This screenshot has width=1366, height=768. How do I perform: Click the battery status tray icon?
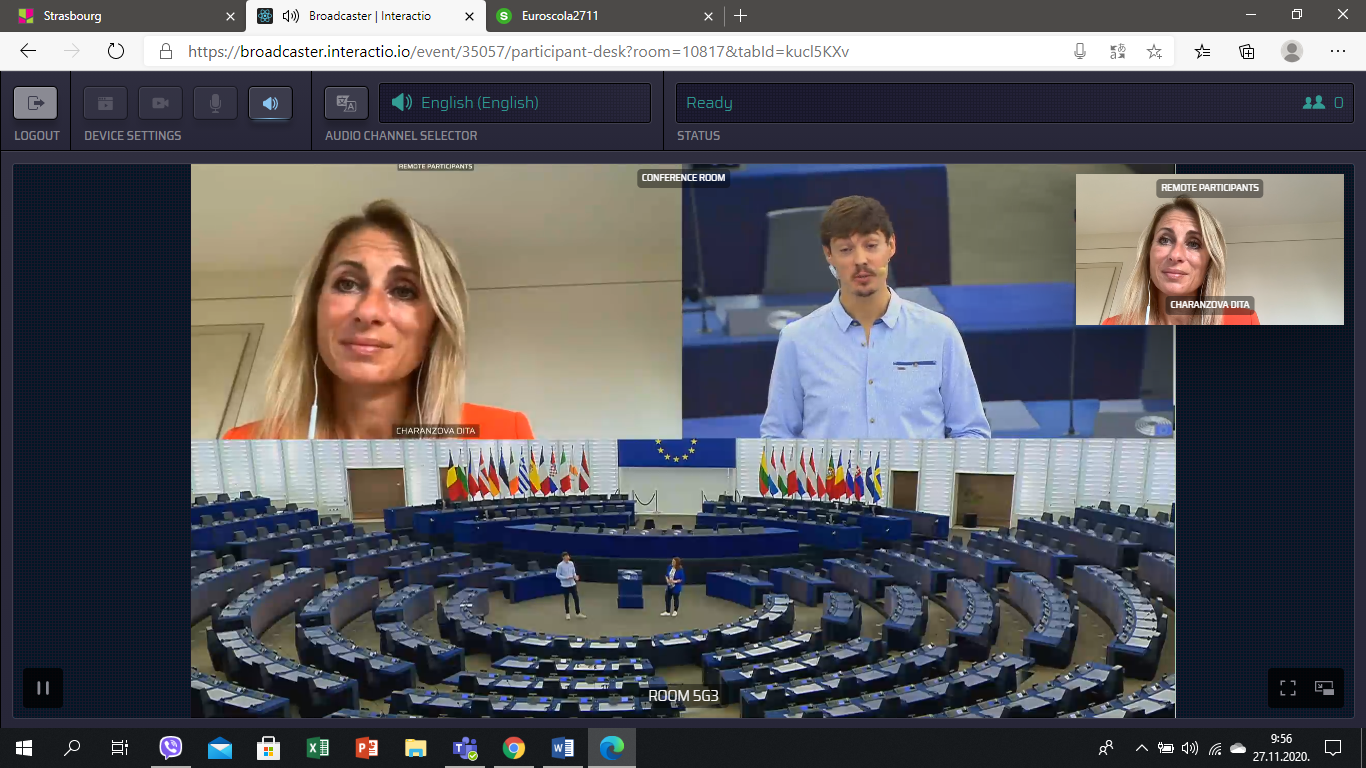click(x=1166, y=748)
